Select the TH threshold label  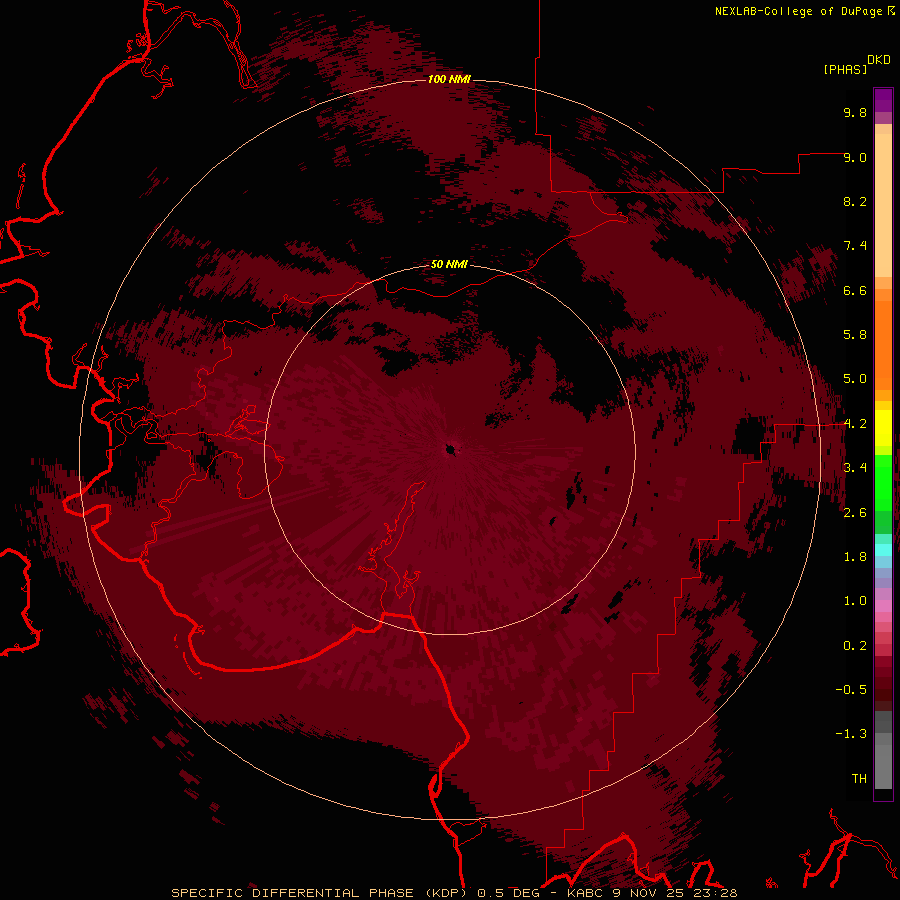(x=859, y=779)
